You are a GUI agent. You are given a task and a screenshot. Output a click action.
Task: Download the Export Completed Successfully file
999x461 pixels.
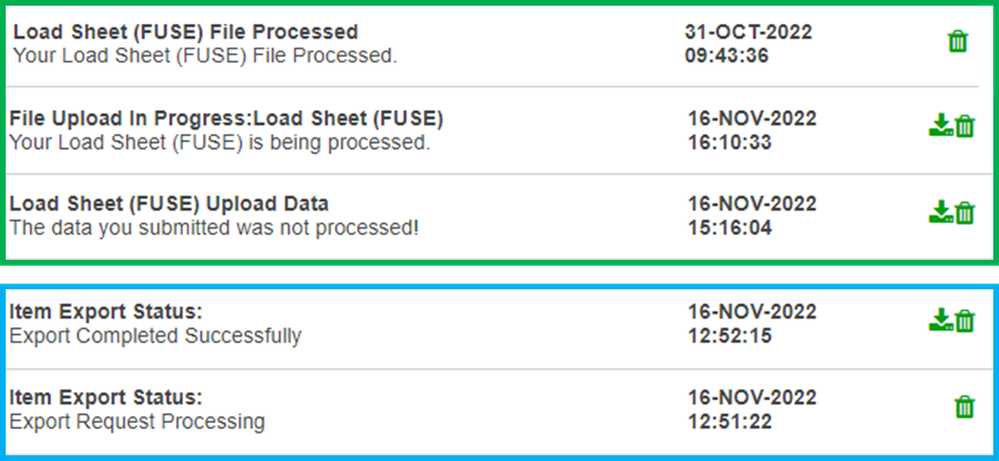pyautogui.click(x=939, y=320)
